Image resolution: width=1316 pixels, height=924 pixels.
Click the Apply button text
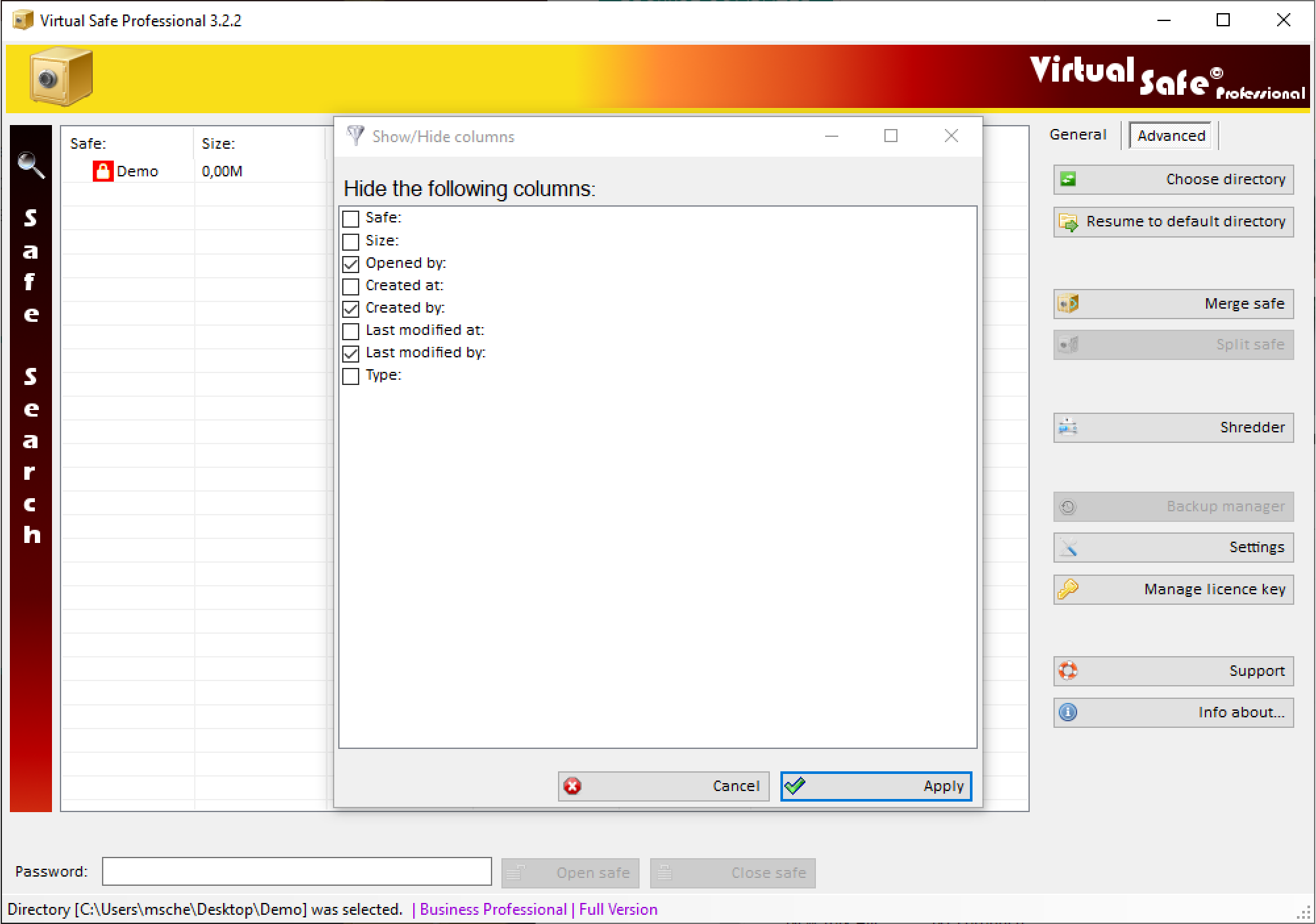(x=943, y=786)
